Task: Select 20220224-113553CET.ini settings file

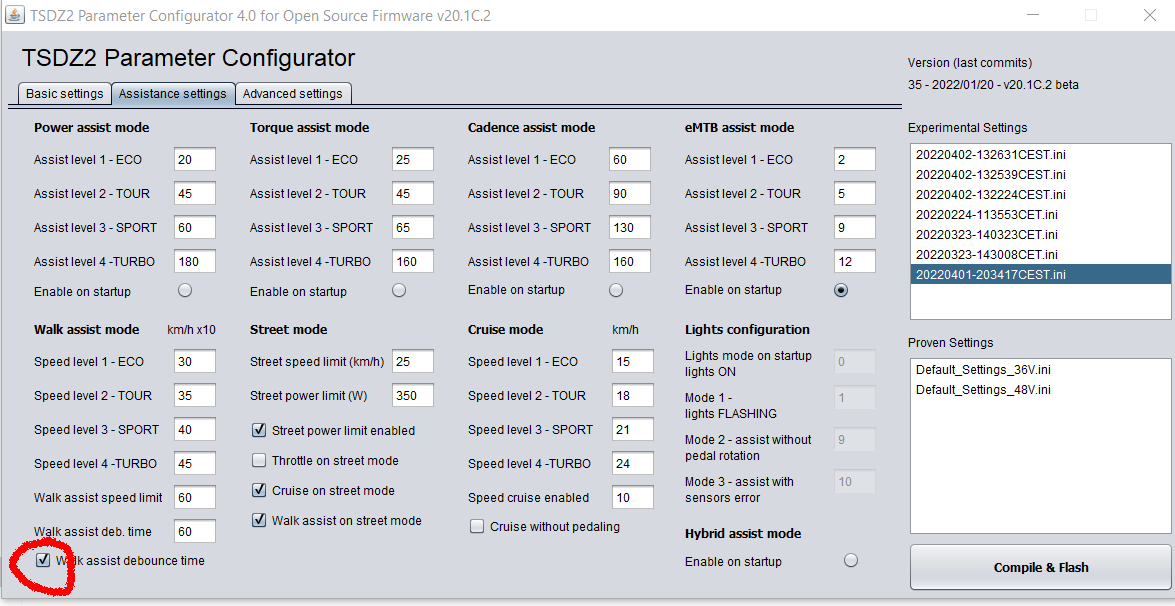Action: pos(1040,214)
